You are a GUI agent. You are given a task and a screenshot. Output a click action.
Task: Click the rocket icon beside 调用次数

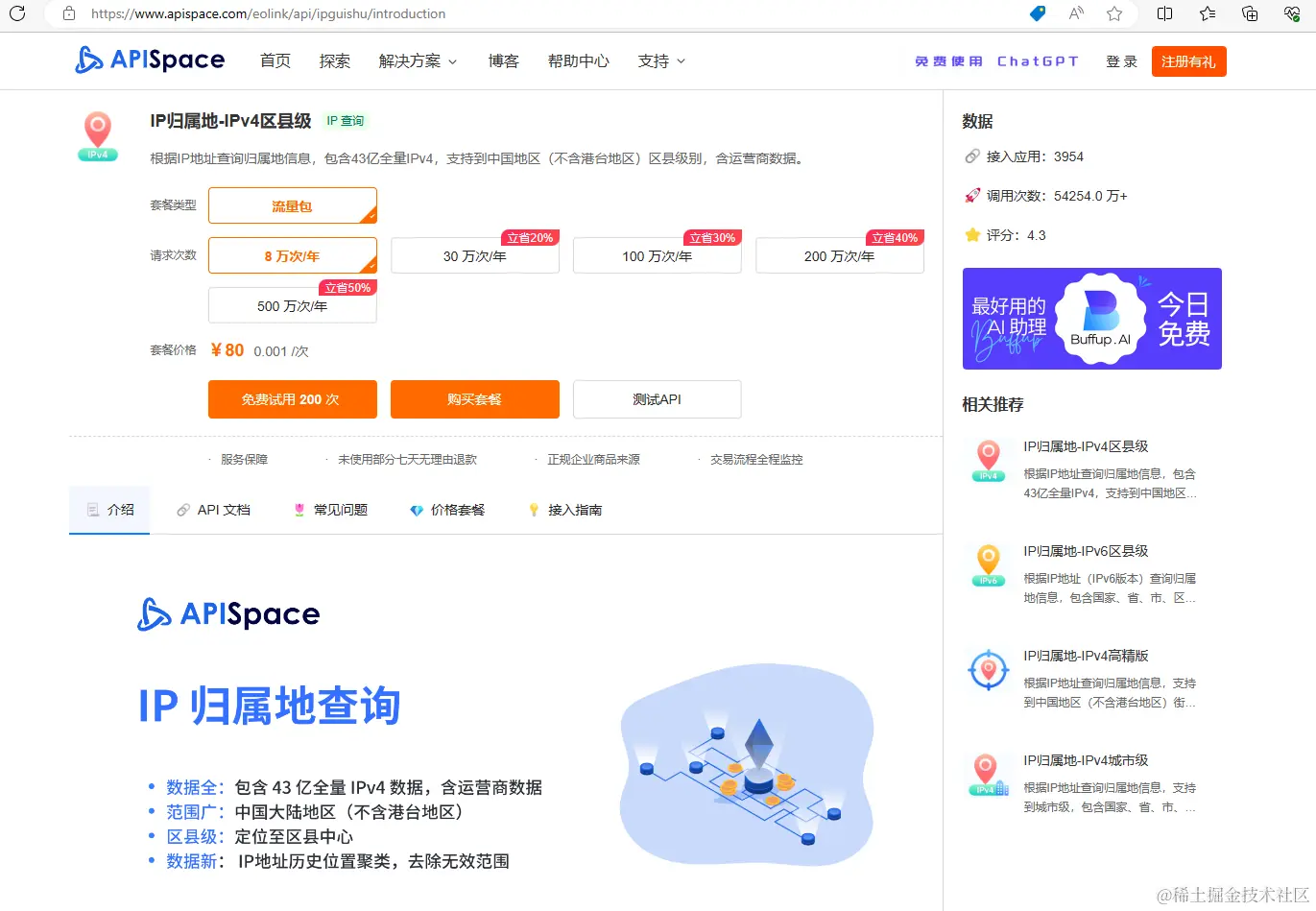(972, 196)
